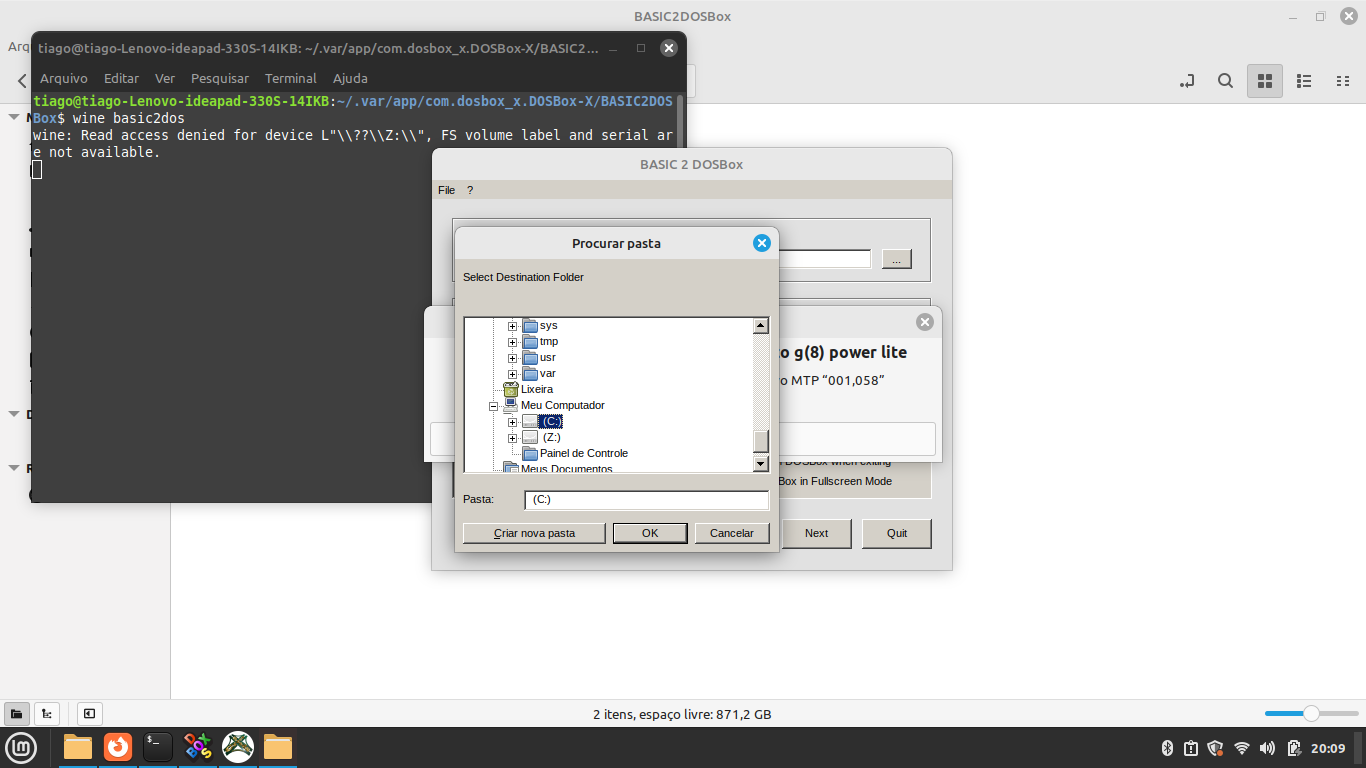
Task: Expand the sys folder node
Action: pos(513,326)
